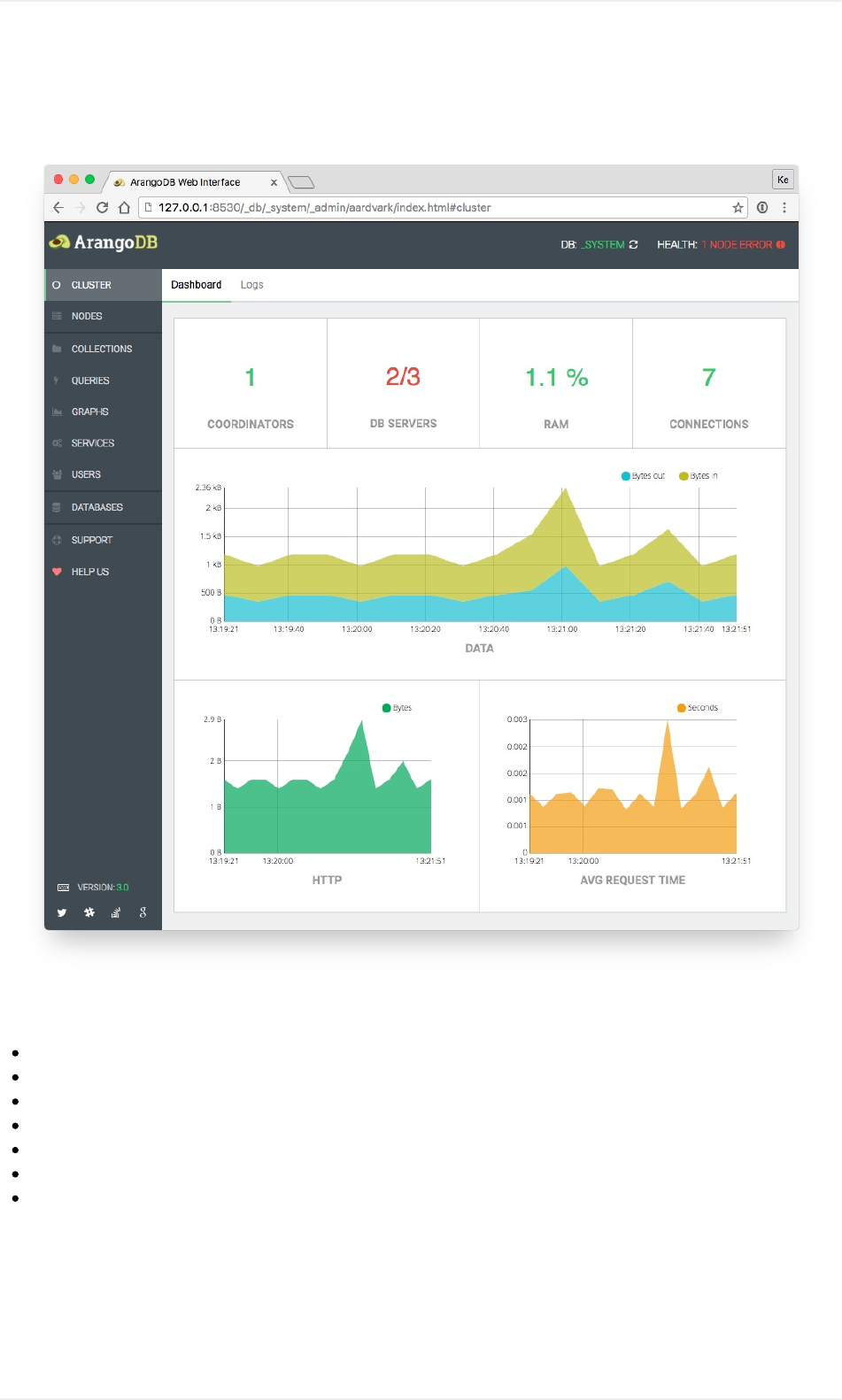Viewport: 842px width, 1400px height.
Task: Click the browser forward arrow
Action: click(x=81, y=207)
